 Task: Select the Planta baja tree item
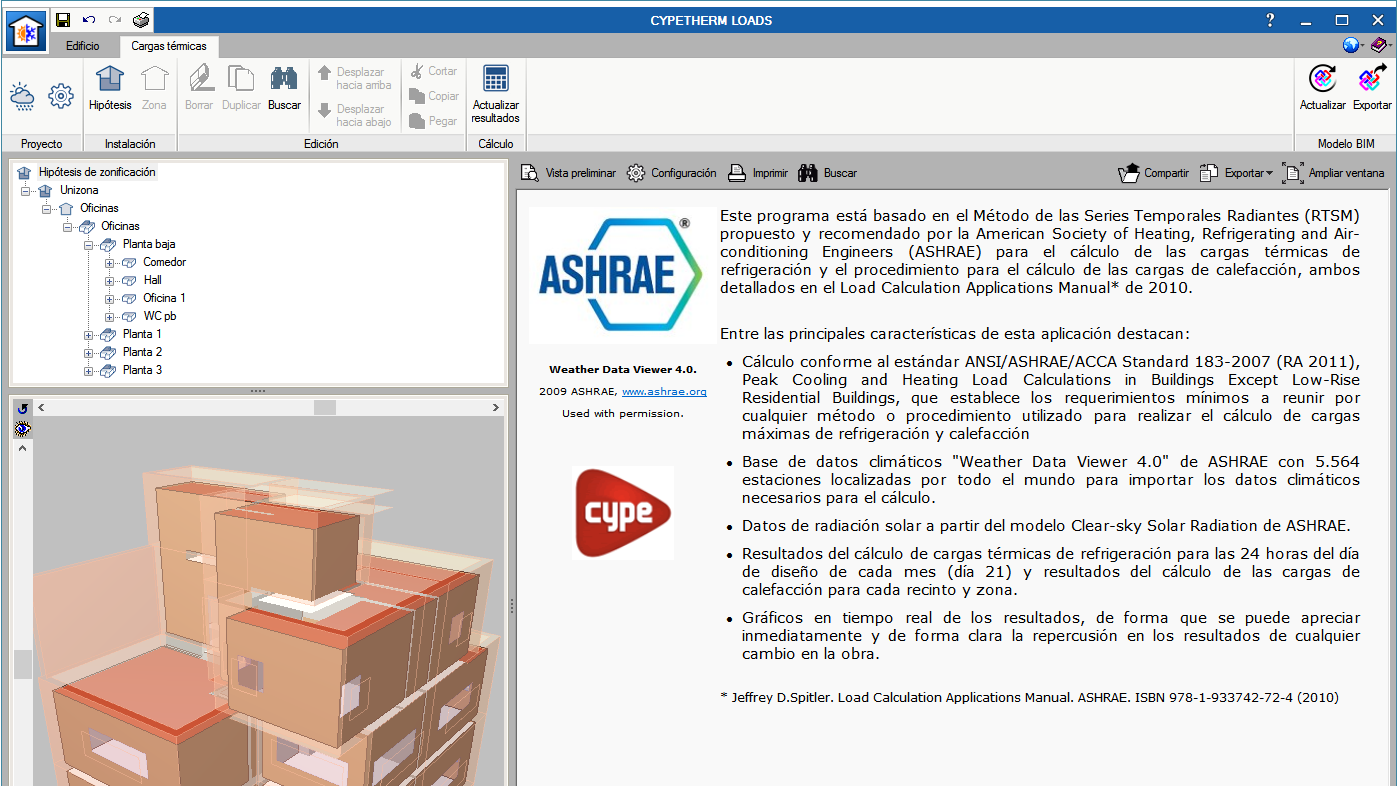149,244
